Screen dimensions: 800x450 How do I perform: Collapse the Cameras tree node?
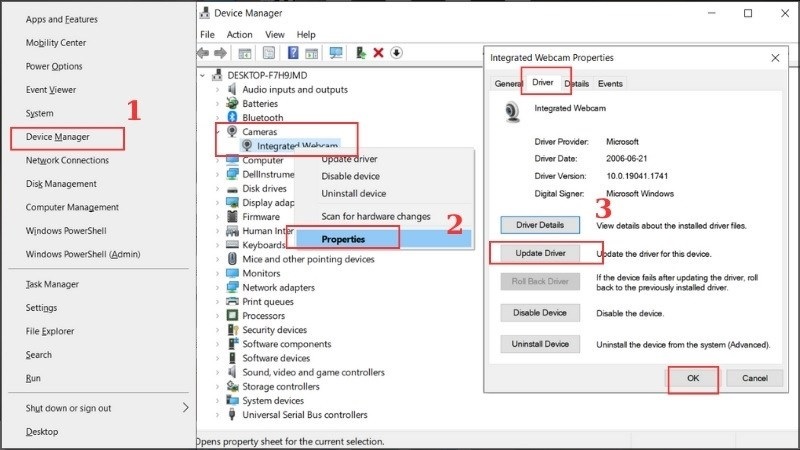tap(218, 131)
